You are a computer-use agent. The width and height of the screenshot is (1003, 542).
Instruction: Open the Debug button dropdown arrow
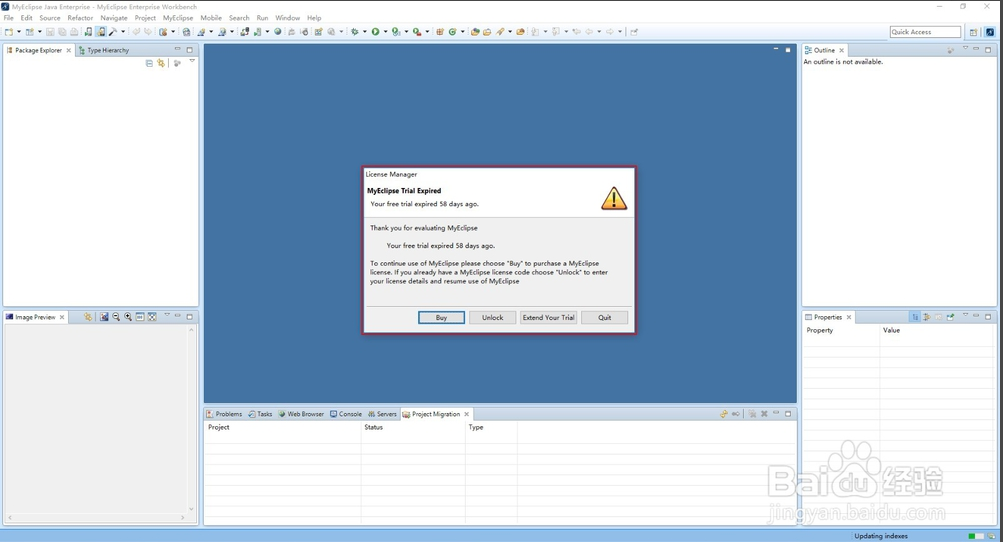pos(365,32)
